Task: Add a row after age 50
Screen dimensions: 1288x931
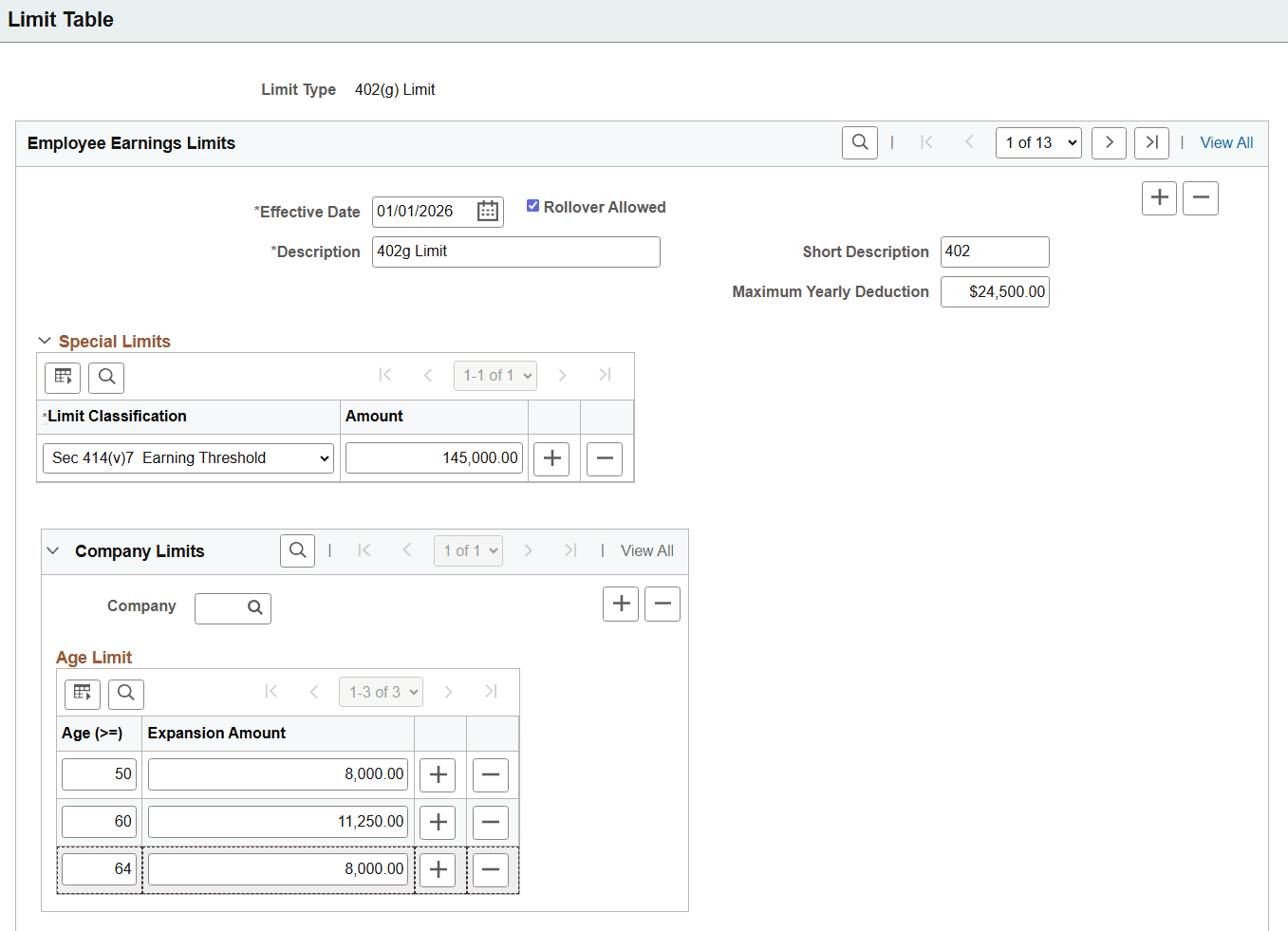Action: click(x=438, y=775)
